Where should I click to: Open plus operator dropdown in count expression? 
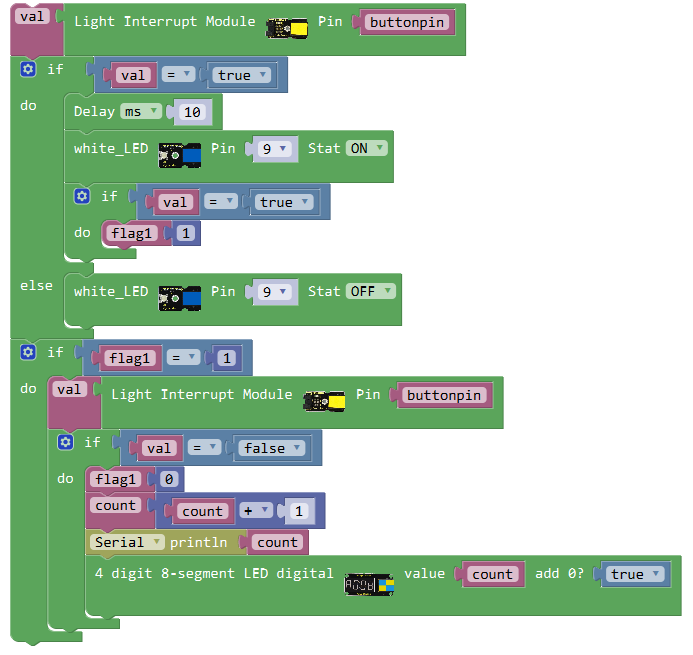pyautogui.click(x=256, y=511)
